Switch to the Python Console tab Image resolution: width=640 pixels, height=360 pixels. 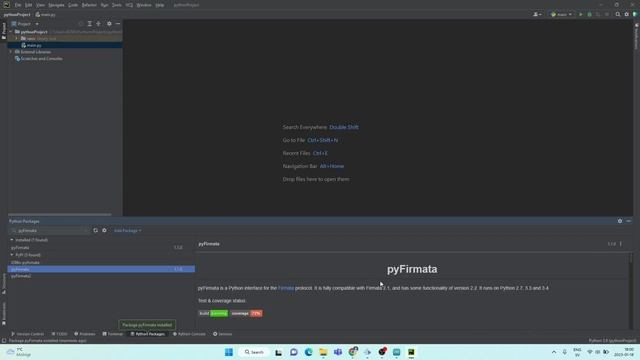pos(189,334)
